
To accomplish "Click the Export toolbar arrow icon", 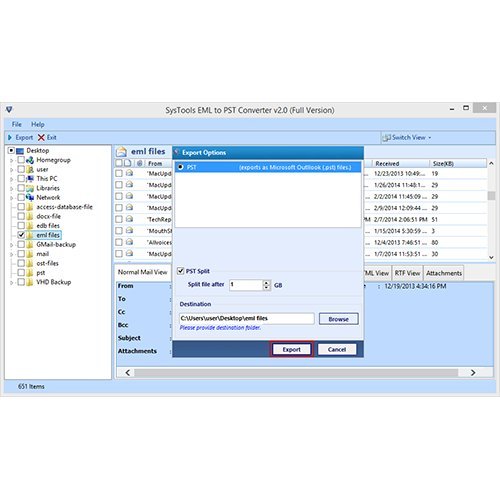I will (x=10, y=137).
